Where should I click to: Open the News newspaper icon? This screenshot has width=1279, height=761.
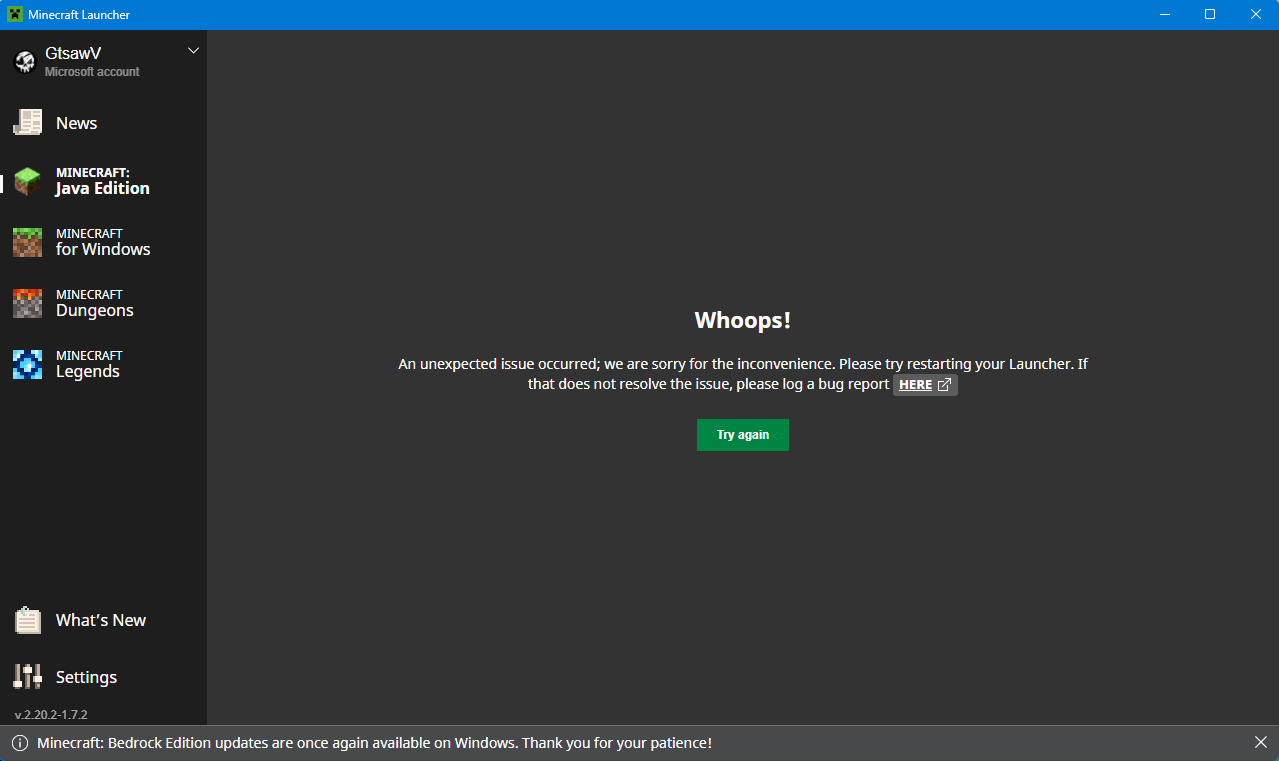point(27,123)
